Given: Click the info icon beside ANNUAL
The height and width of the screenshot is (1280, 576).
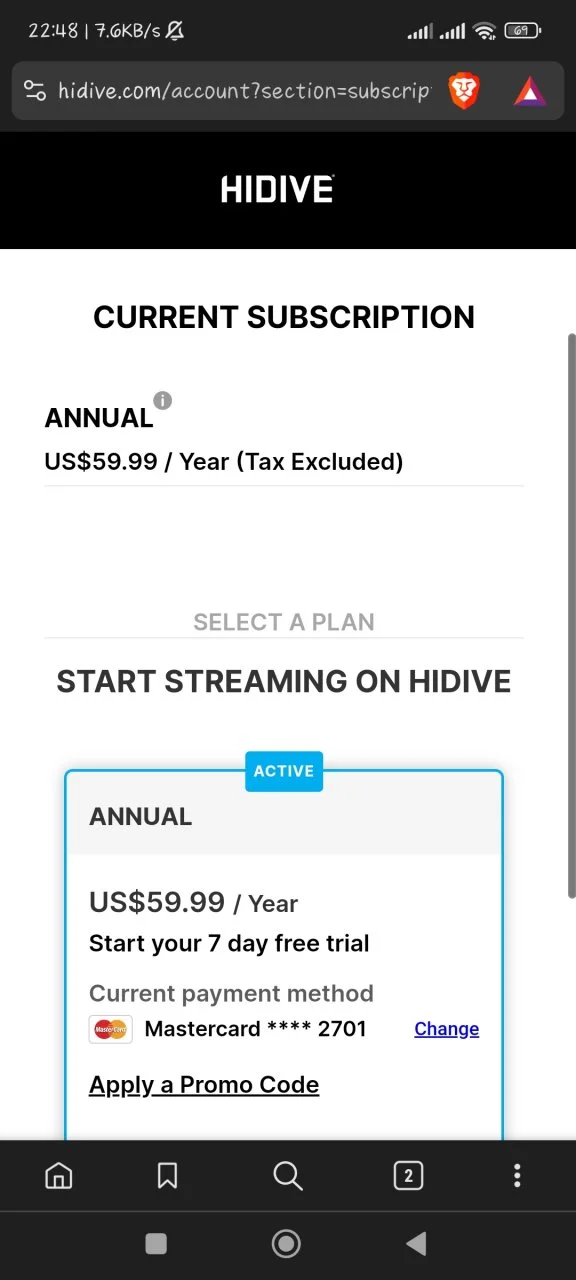Looking at the screenshot, I should [x=162, y=400].
